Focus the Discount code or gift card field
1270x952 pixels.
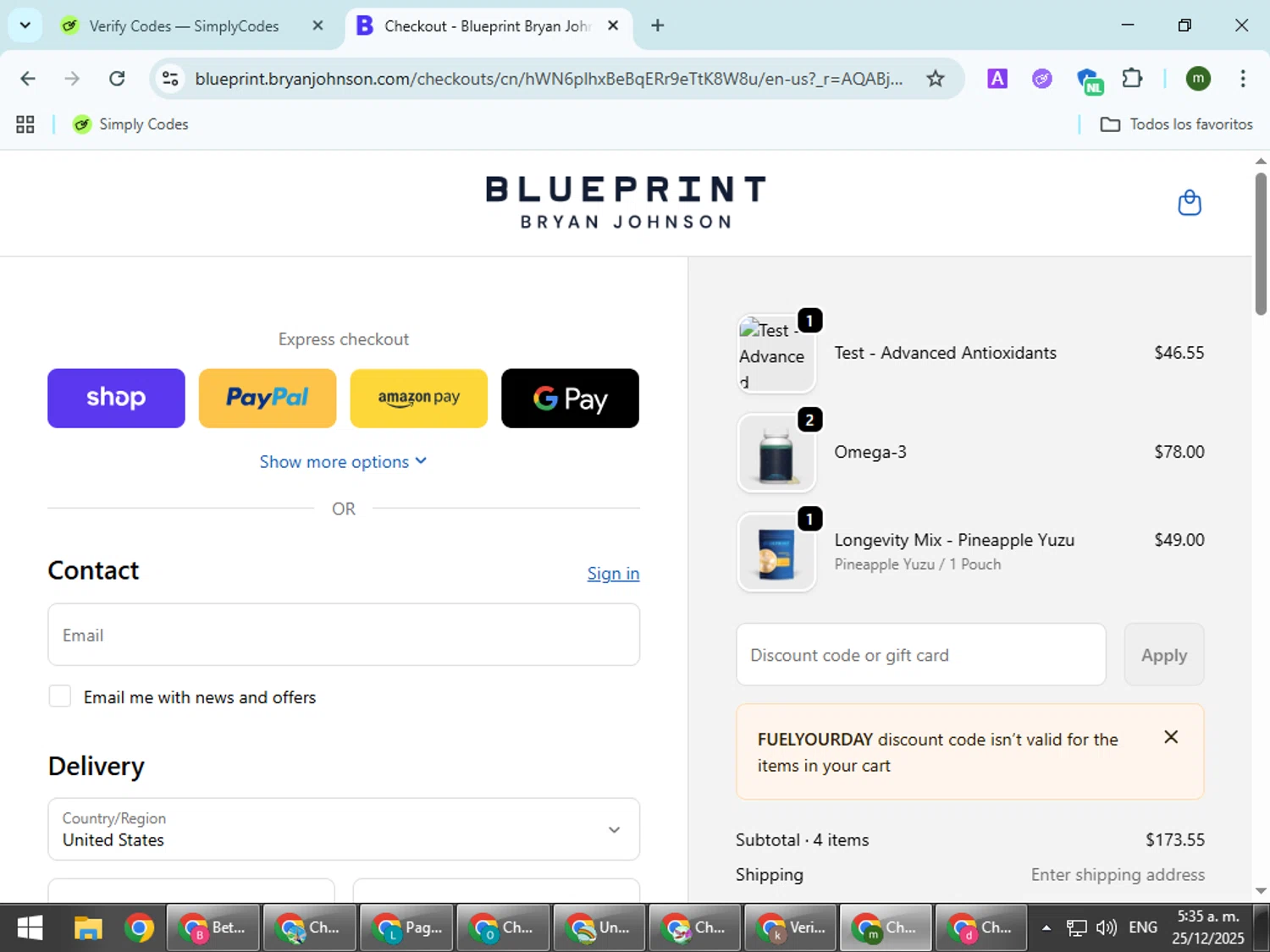921,655
